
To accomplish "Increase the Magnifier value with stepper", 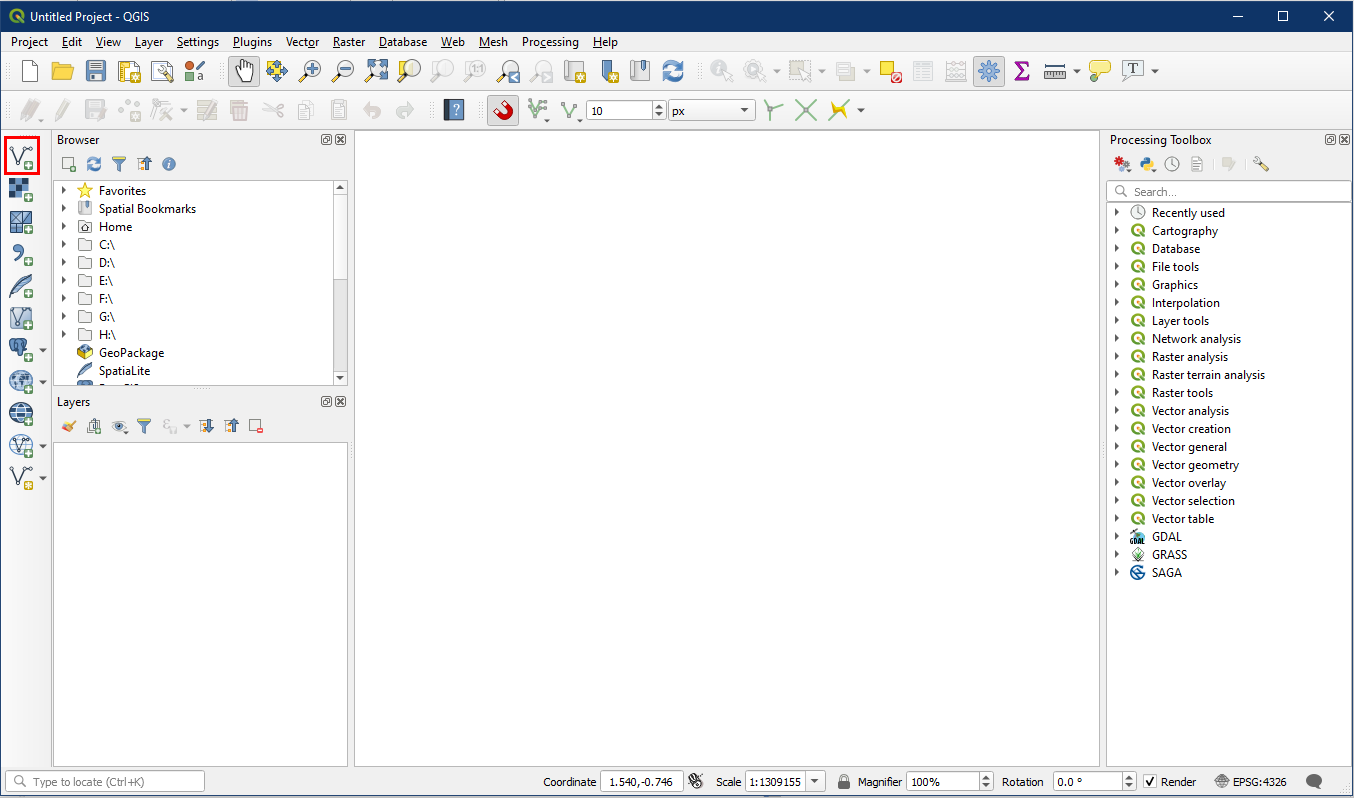I will click(x=987, y=777).
